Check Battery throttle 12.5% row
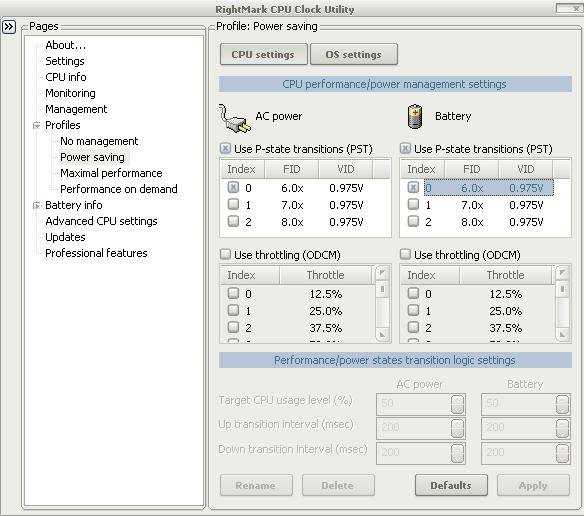The height and width of the screenshot is (516, 586). [413, 293]
